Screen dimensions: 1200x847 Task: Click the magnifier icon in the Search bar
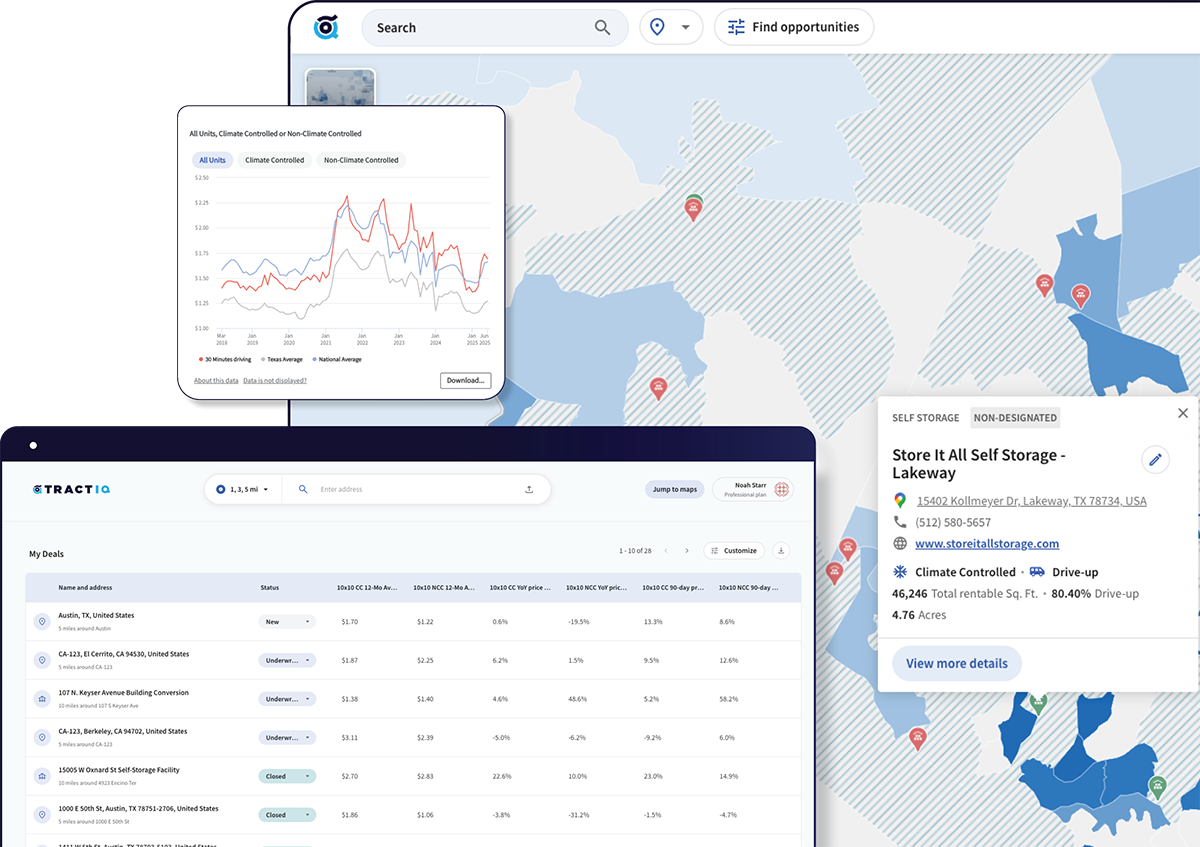pos(602,28)
